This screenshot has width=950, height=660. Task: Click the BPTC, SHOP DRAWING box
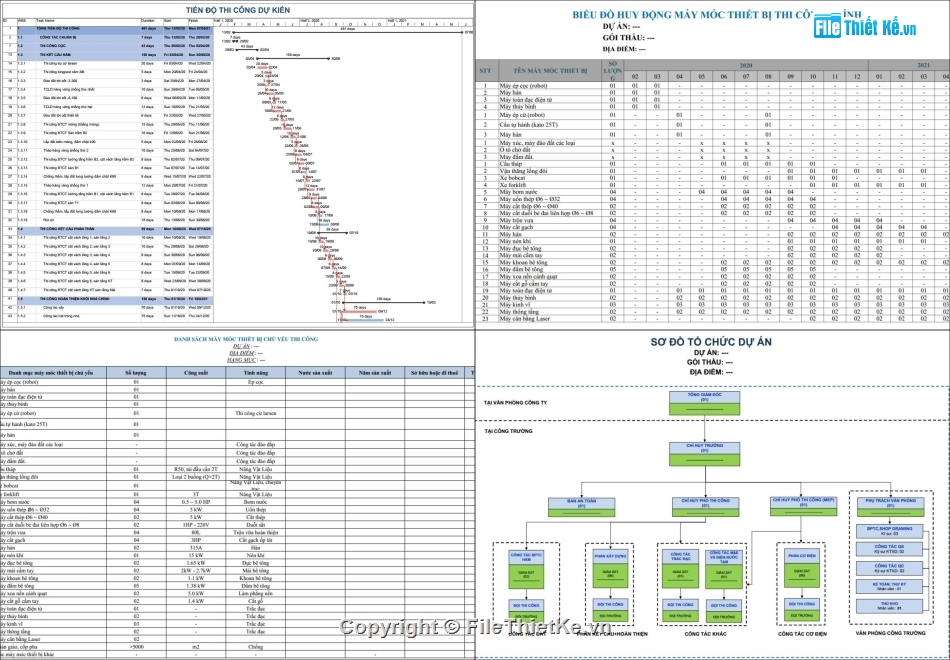click(x=889, y=531)
